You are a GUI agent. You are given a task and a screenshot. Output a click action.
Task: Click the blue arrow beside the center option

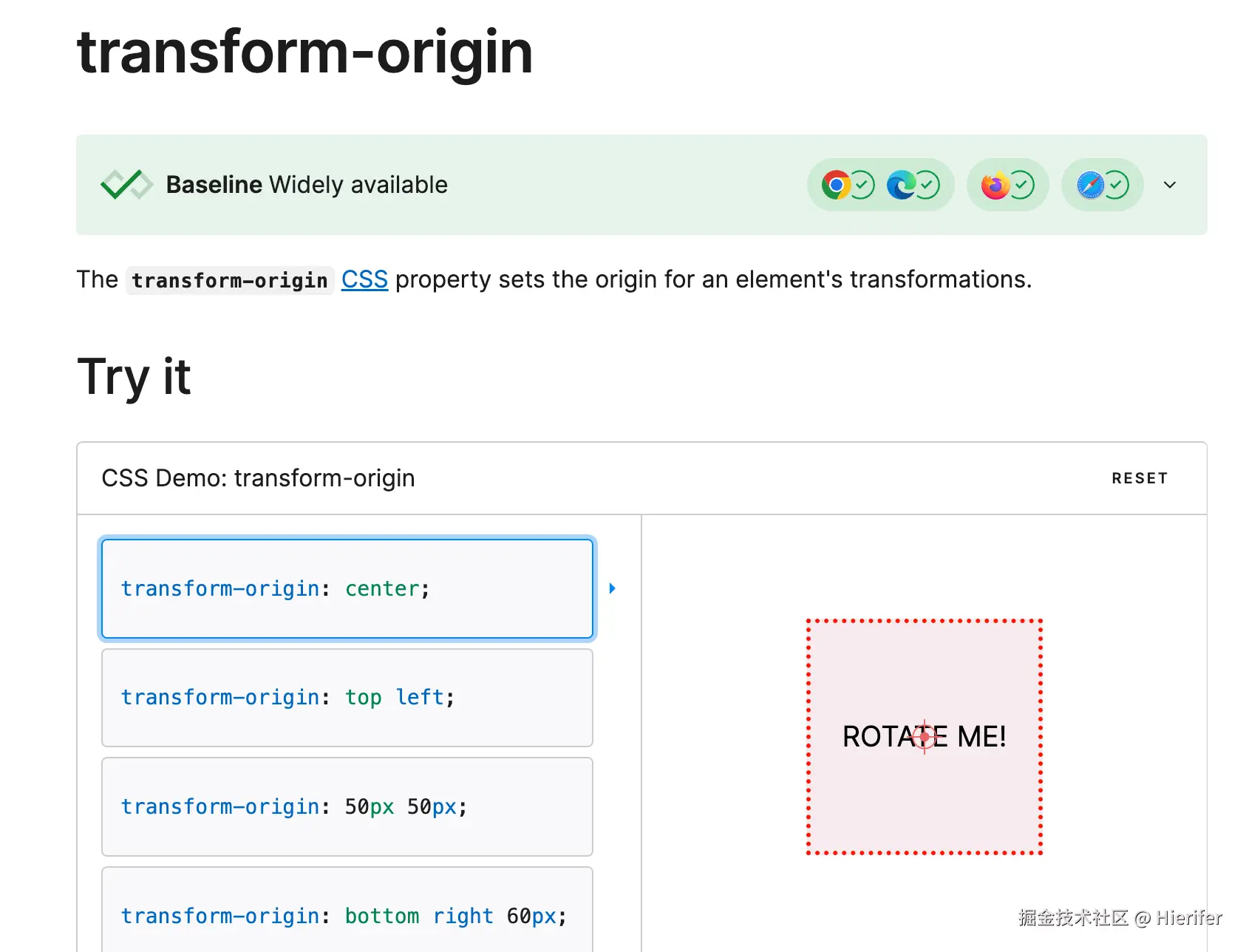pyautogui.click(x=612, y=588)
